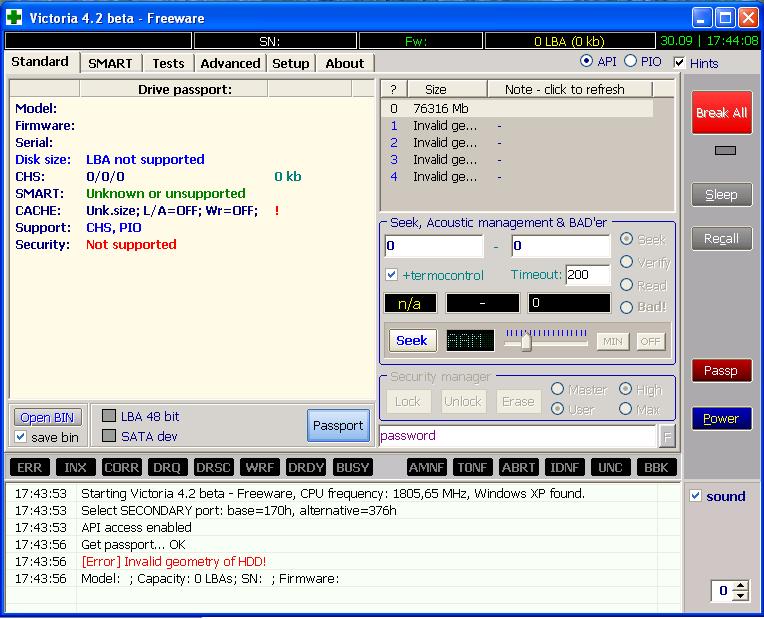This screenshot has height=619, width=764.
Task: Select the API access mode
Action: pyautogui.click(x=586, y=61)
